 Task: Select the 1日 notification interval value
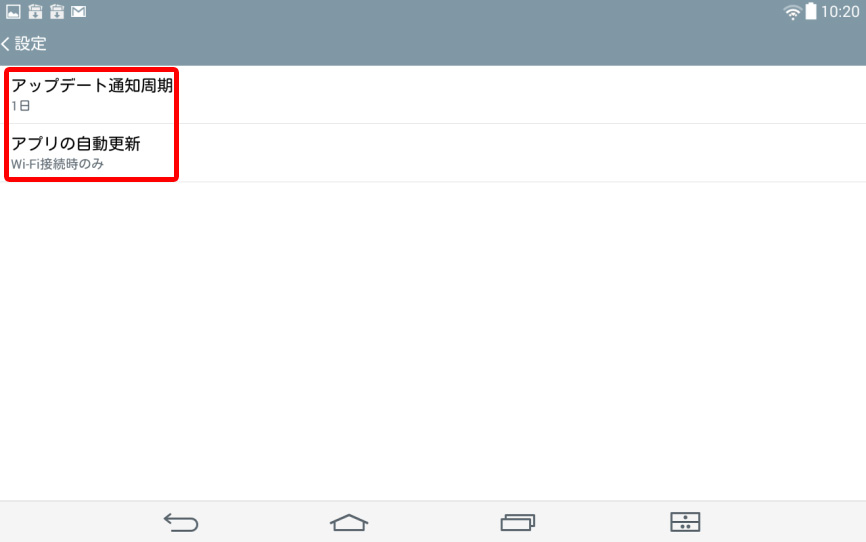pyautogui.click(x=20, y=106)
